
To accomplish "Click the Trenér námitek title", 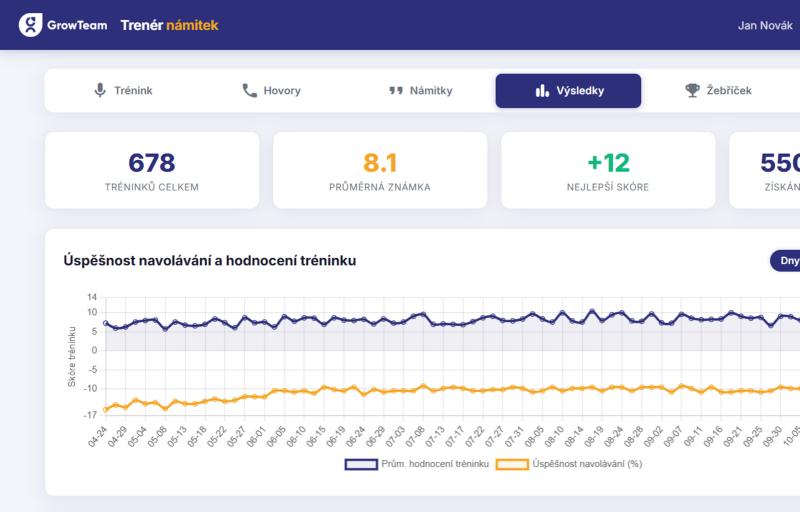I will [x=169, y=25].
